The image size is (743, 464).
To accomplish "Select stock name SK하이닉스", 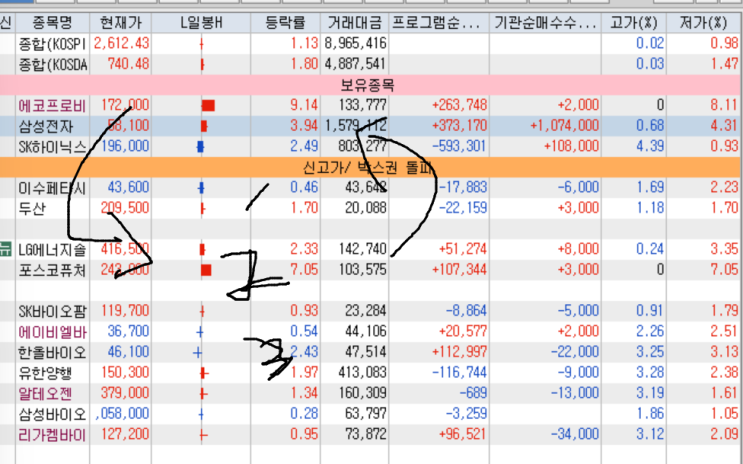I will pyautogui.click(x=52, y=147).
